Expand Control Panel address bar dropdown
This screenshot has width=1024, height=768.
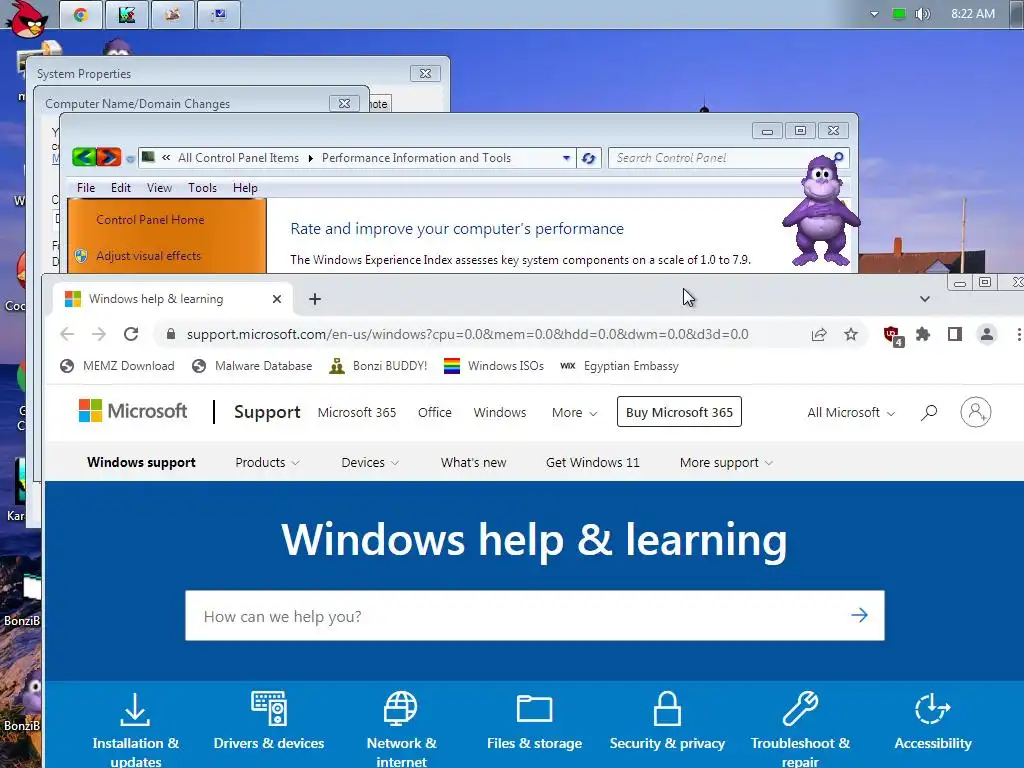(566, 158)
